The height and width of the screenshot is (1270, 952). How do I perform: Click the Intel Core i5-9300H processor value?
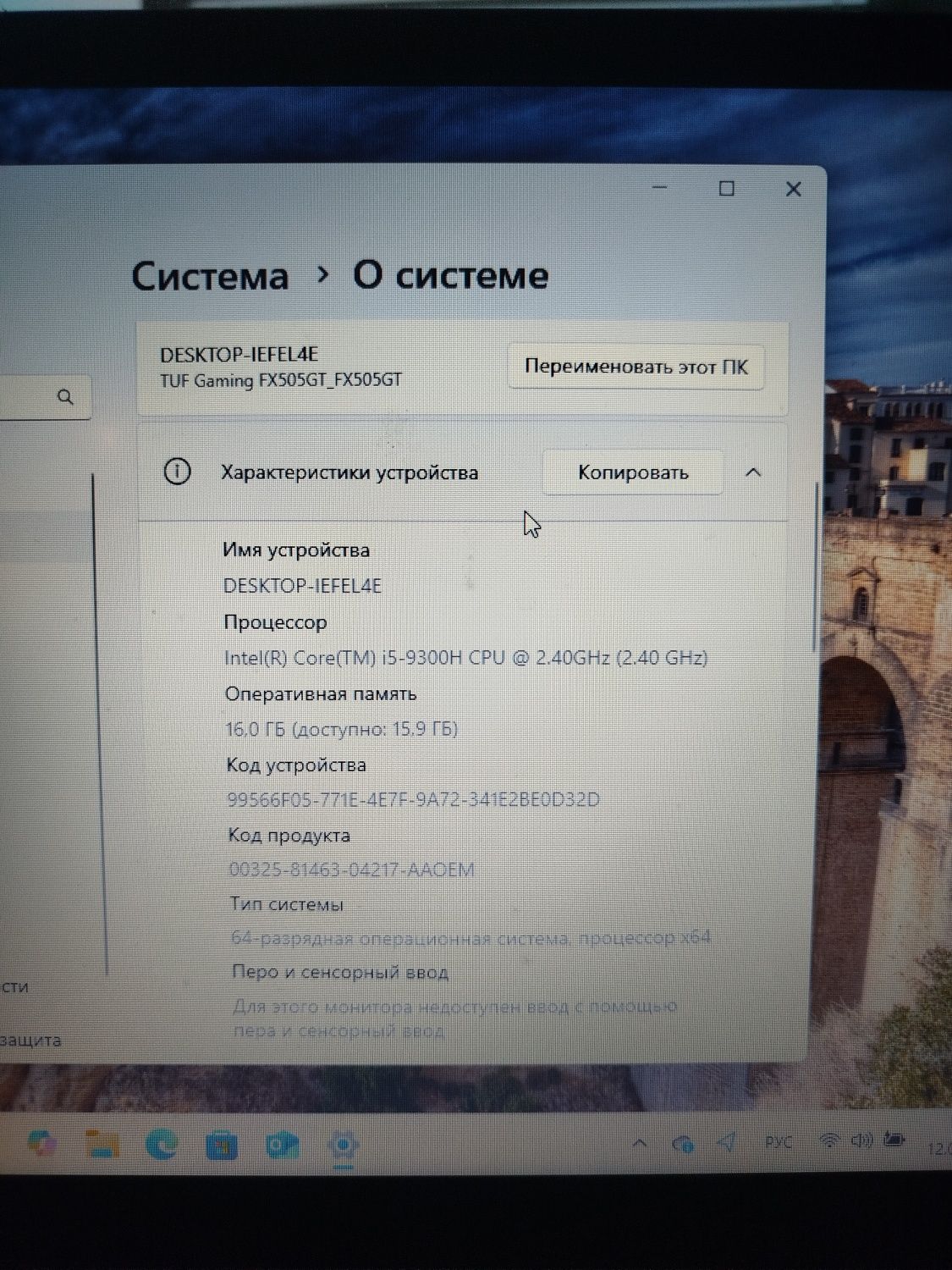click(466, 658)
